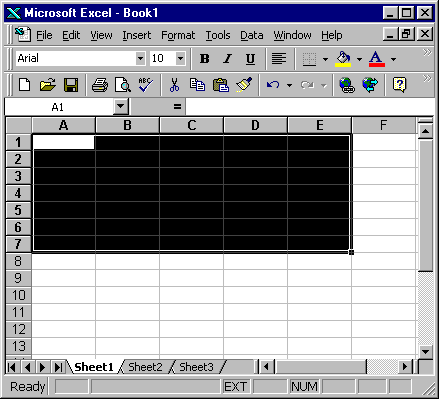This screenshot has height=399, width=439.
Task: Expand the font color dropdown arrow
Action: (393, 59)
